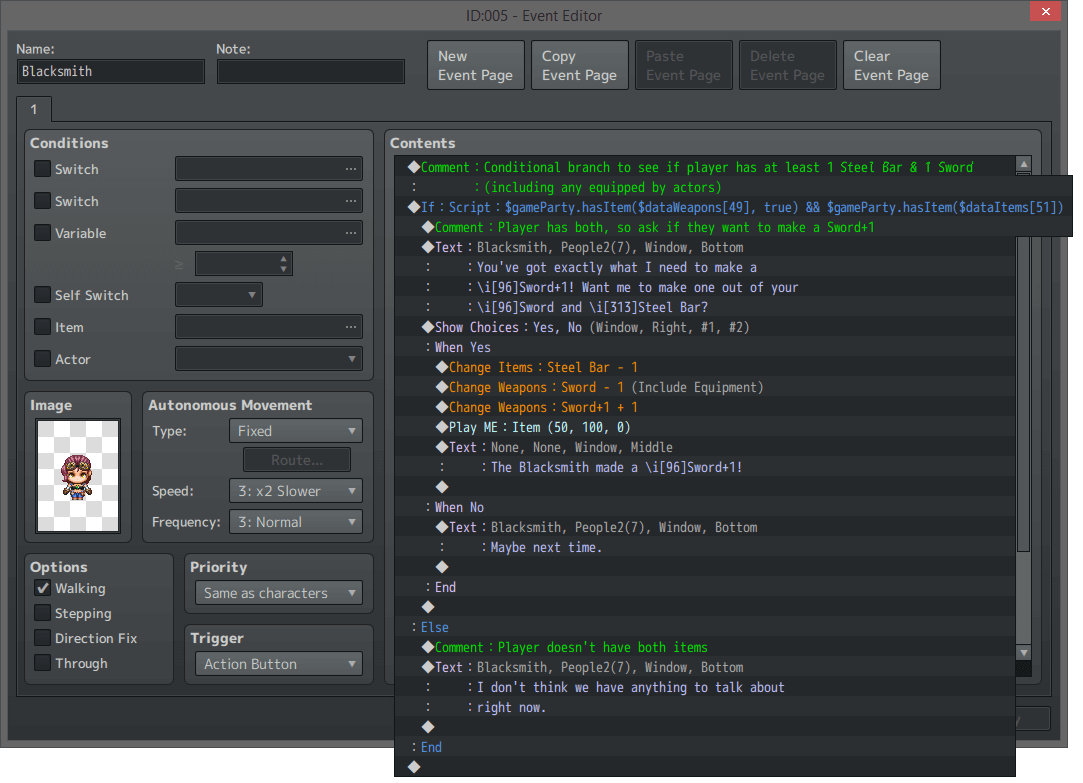
Task: Click the Contents scrollbar up arrow
Action: click(x=1023, y=163)
